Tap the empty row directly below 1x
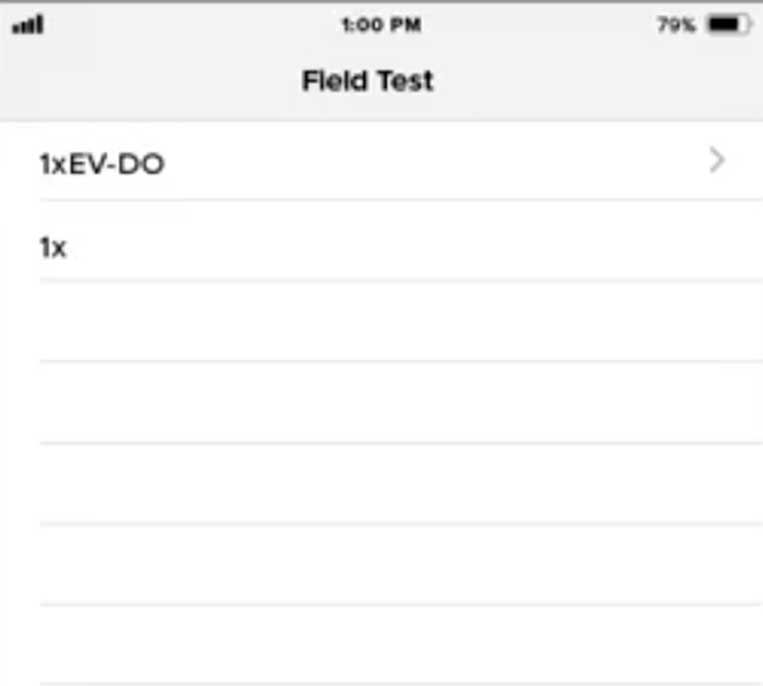The width and height of the screenshot is (763, 686). [x=382, y=321]
